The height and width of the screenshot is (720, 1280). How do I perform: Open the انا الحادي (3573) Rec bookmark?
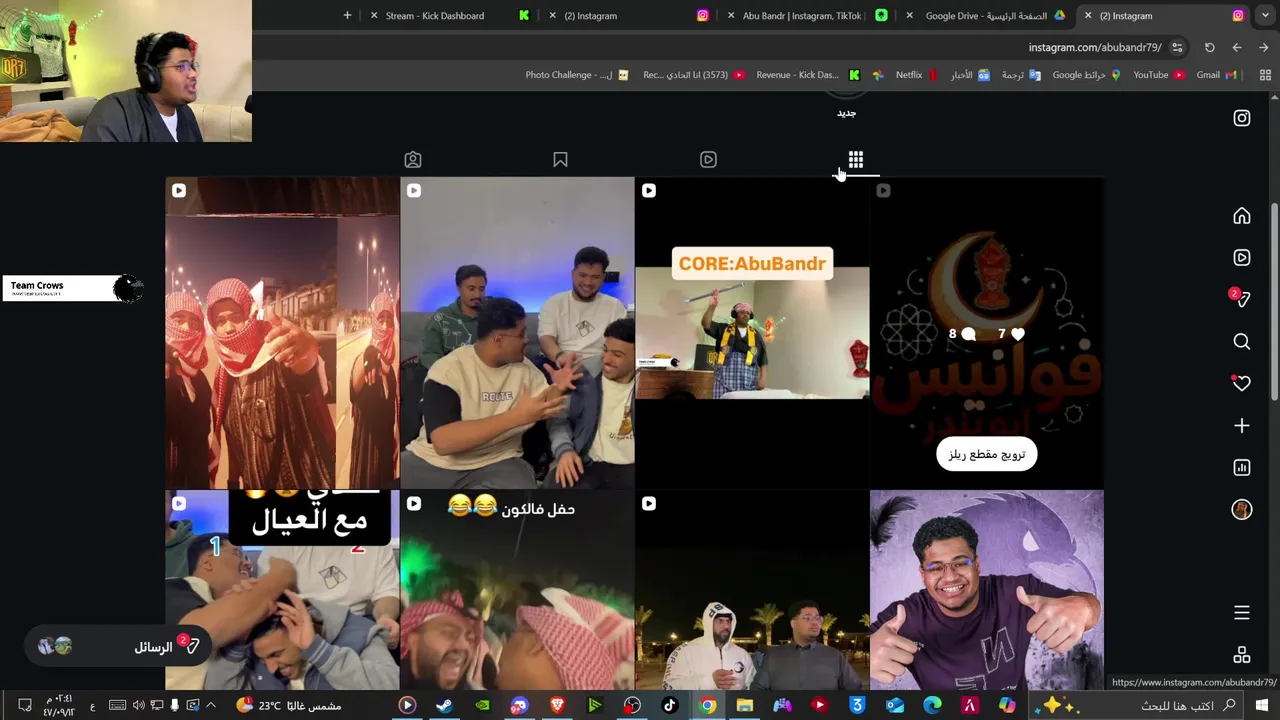pos(694,75)
